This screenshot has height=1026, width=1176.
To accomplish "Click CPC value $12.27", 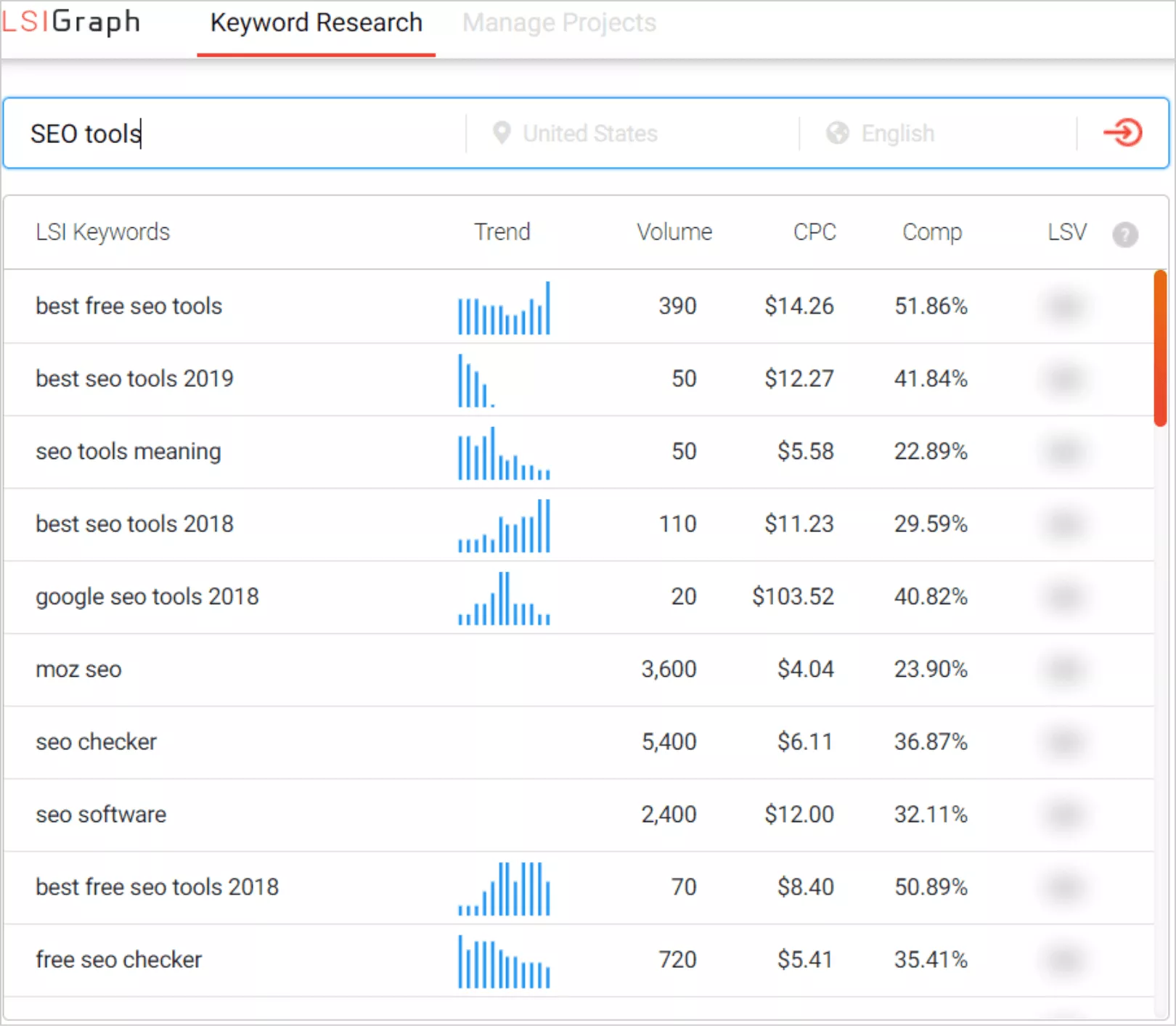I will (x=799, y=378).
